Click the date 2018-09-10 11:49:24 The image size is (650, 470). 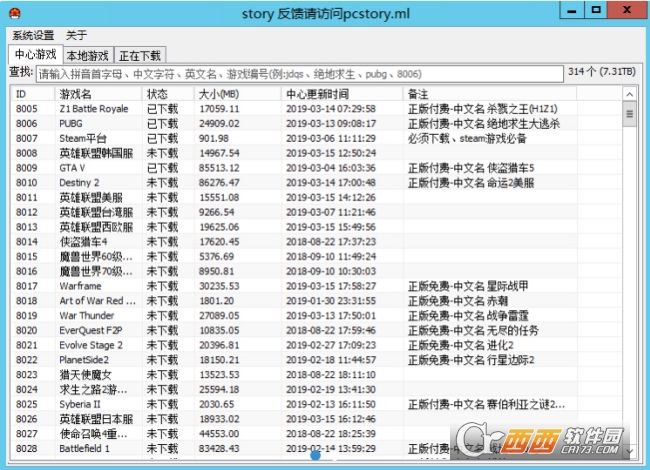click(x=331, y=257)
